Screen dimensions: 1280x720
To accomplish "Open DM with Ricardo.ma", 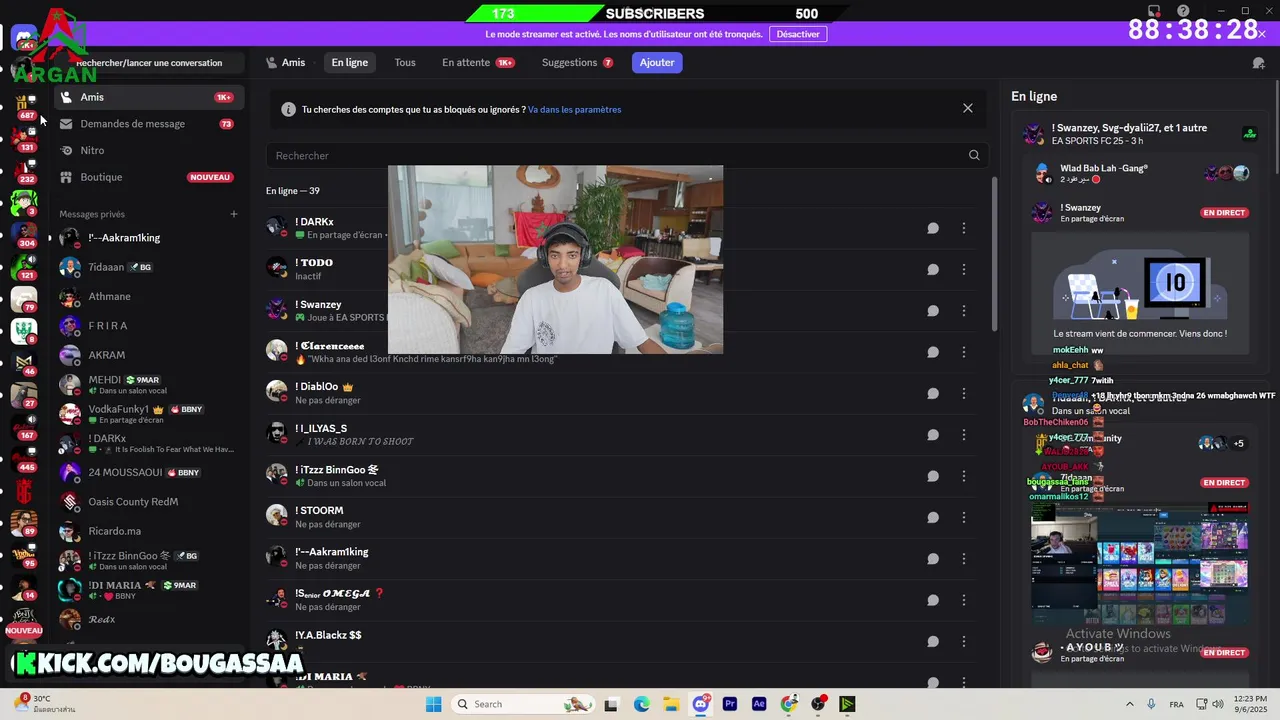I will point(149,531).
